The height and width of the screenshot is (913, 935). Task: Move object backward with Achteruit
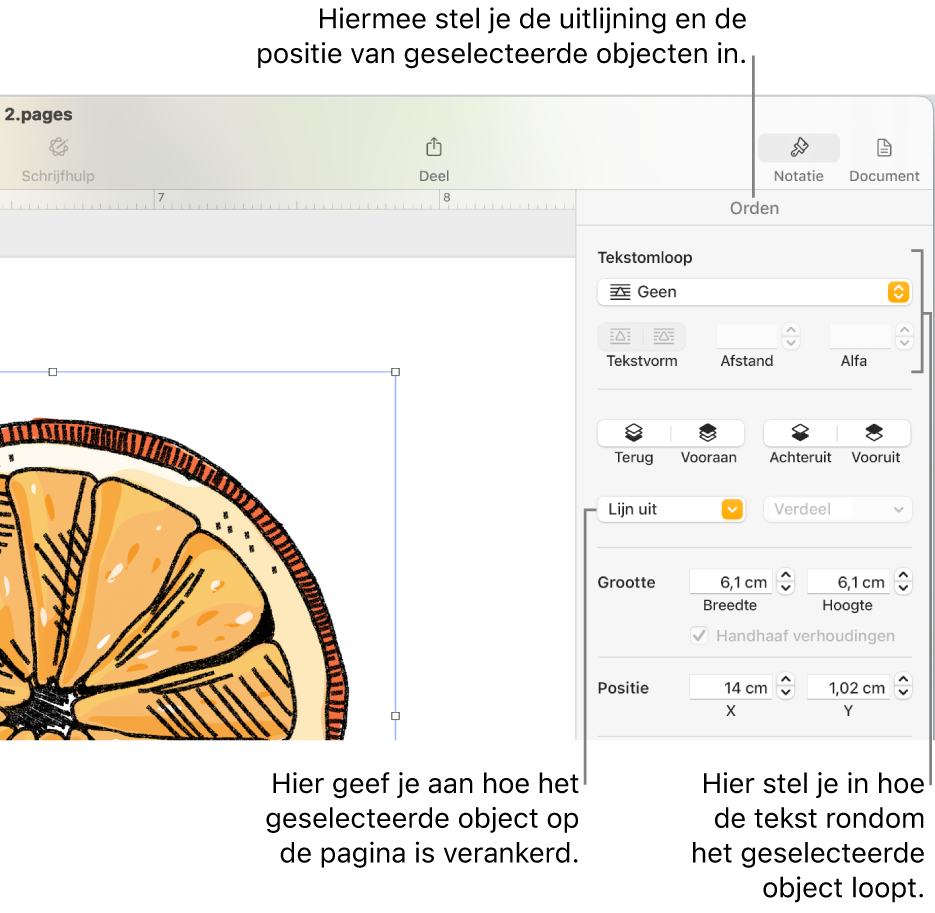pos(800,433)
